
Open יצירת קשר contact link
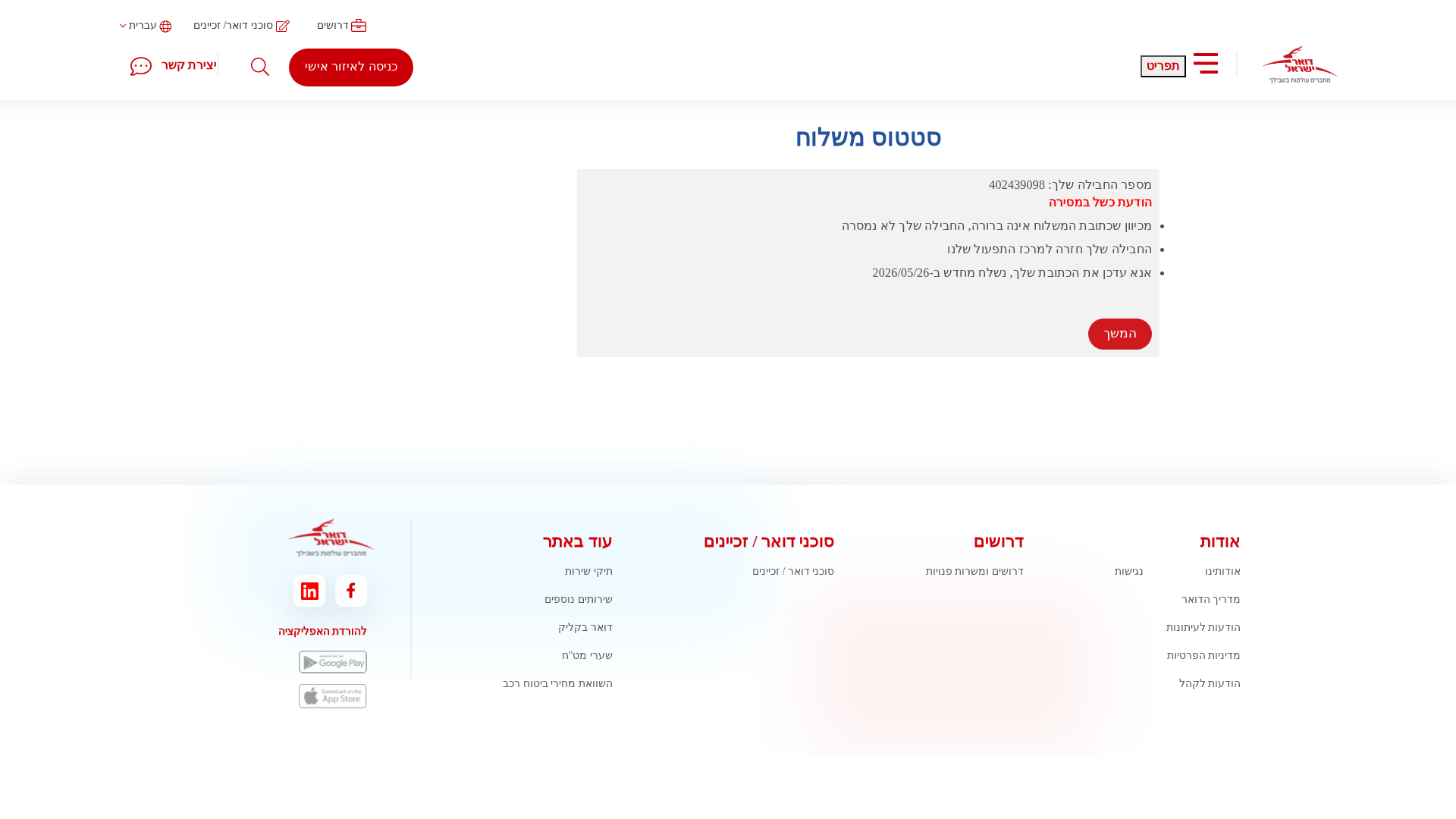pos(189,65)
